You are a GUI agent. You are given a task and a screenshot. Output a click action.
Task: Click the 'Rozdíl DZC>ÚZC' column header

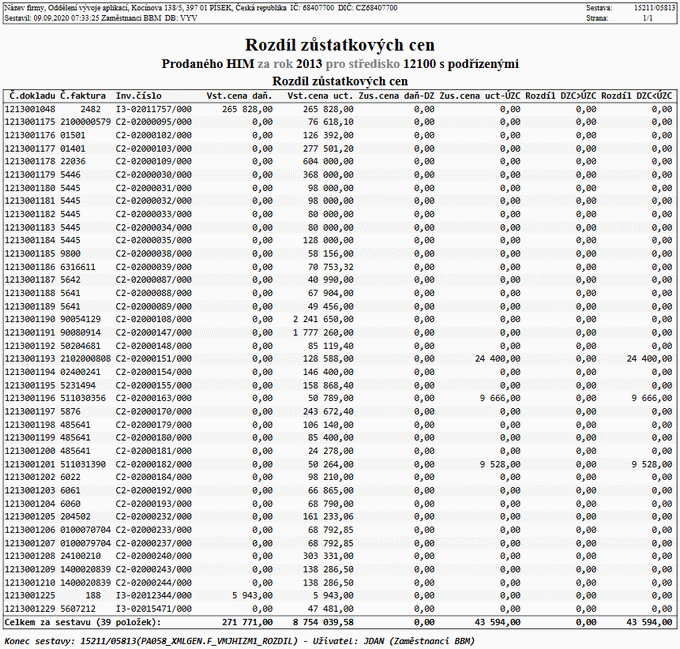pos(561,96)
